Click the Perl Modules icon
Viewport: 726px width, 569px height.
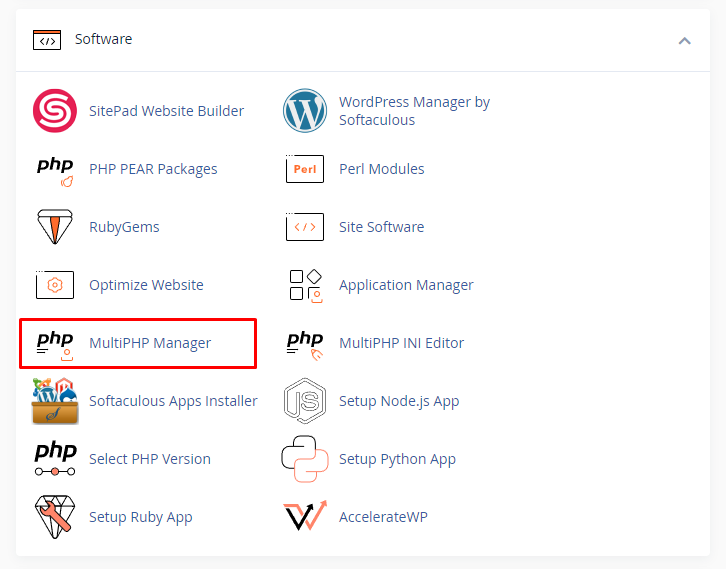(x=305, y=169)
